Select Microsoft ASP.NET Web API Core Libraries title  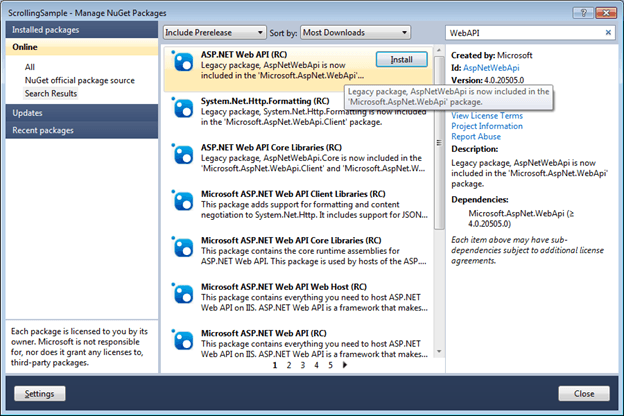pos(291,240)
